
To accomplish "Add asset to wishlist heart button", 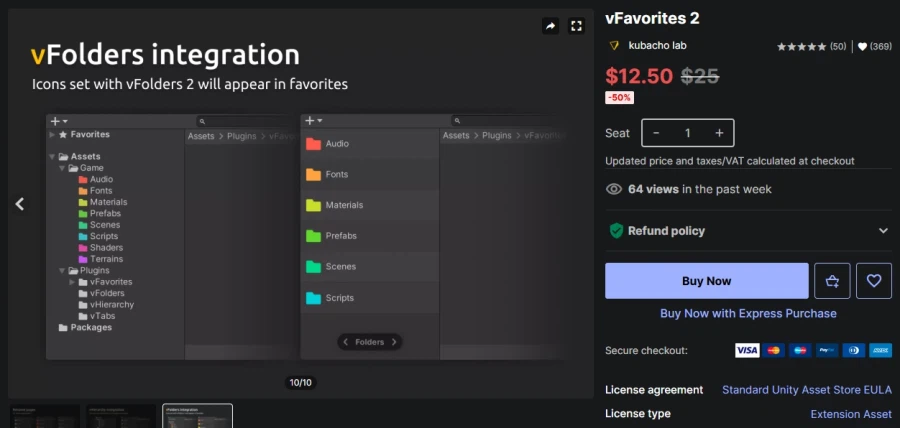I will pos(874,281).
